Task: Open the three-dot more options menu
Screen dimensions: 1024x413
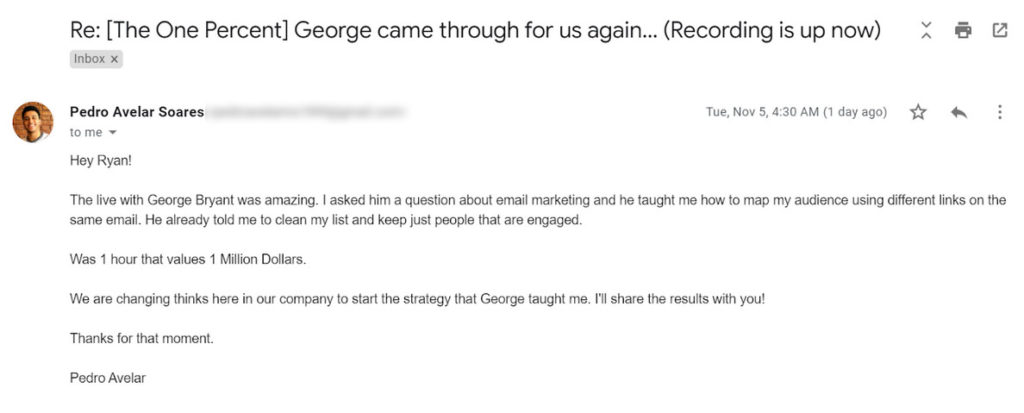Action: coord(999,112)
